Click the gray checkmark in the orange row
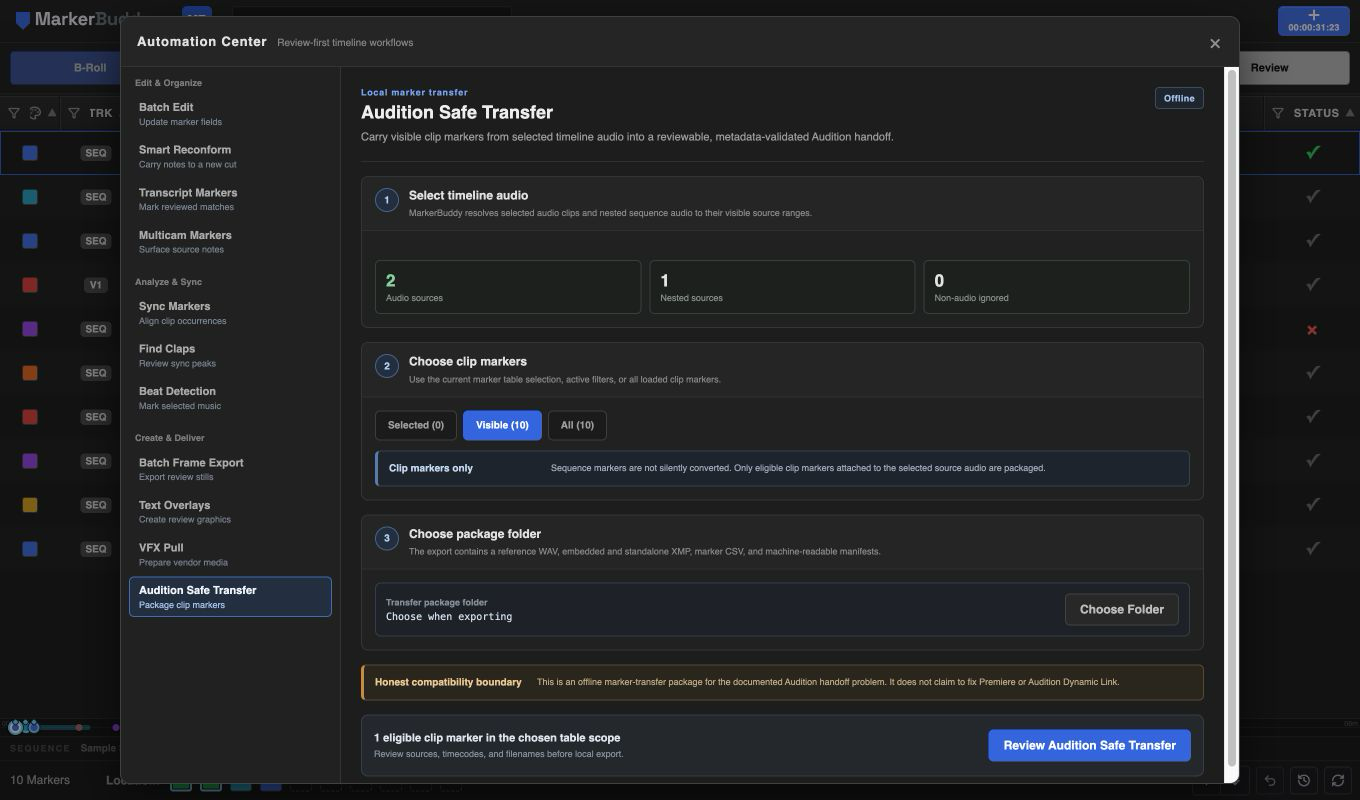The width and height of the screenshot is (1360, 800). (1313, 372)
